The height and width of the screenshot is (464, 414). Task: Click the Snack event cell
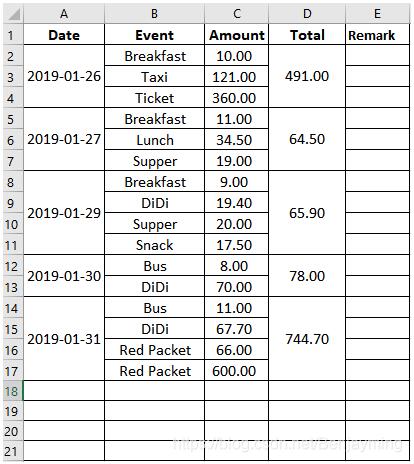tap(154, 245)
